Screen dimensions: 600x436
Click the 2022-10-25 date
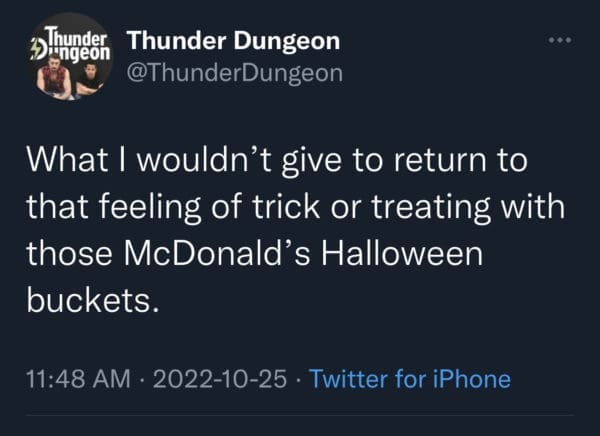pos(223,379)
